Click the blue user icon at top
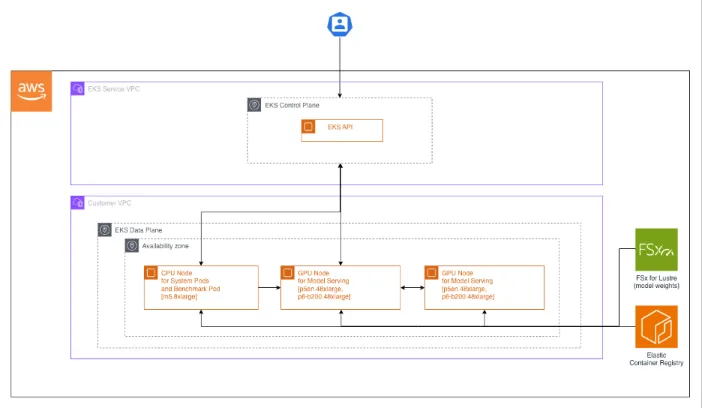This screenshot has height=408, width=702. (340, 24)
